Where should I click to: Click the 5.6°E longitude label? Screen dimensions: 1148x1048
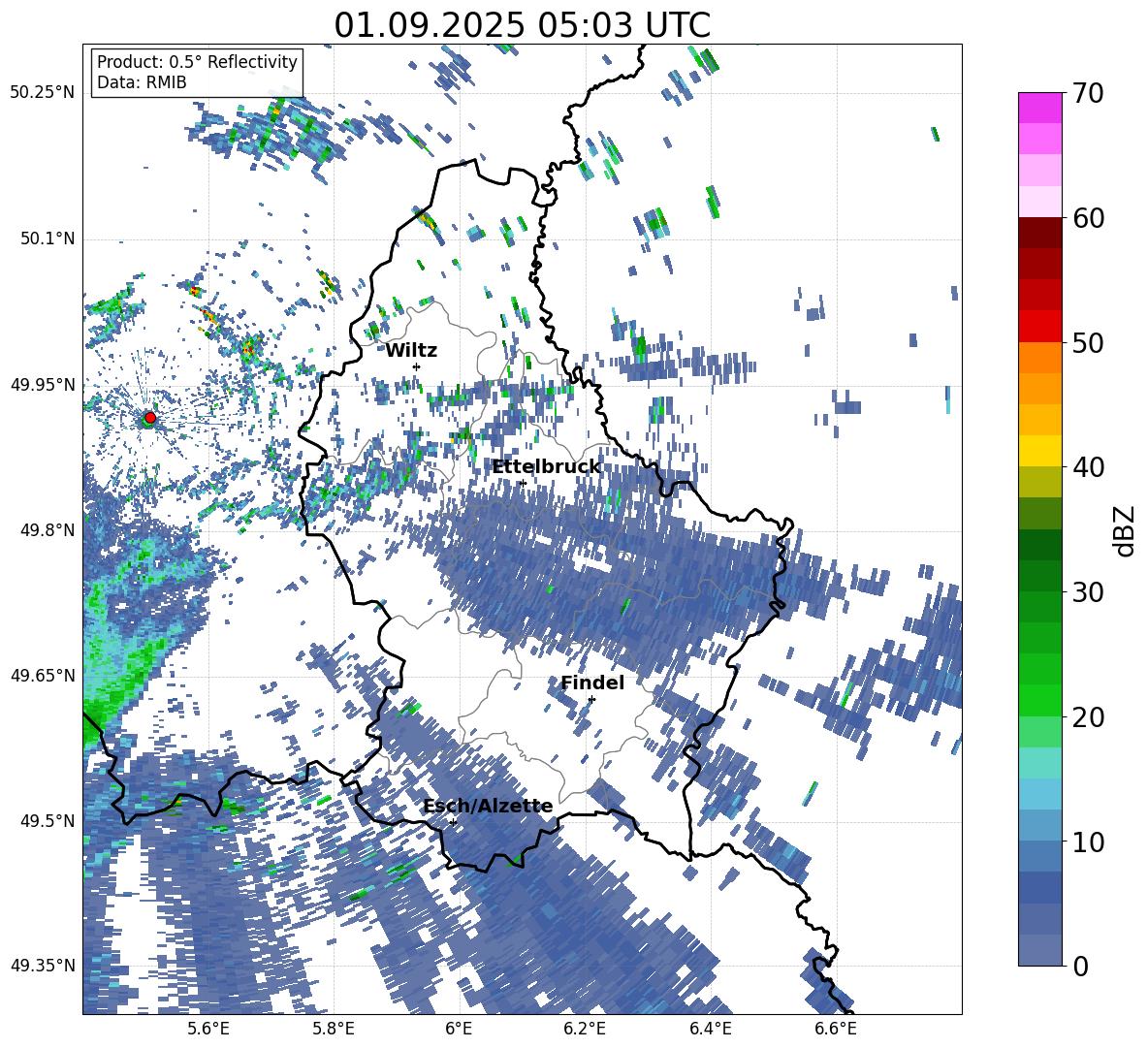click(x=208, y=1029)
